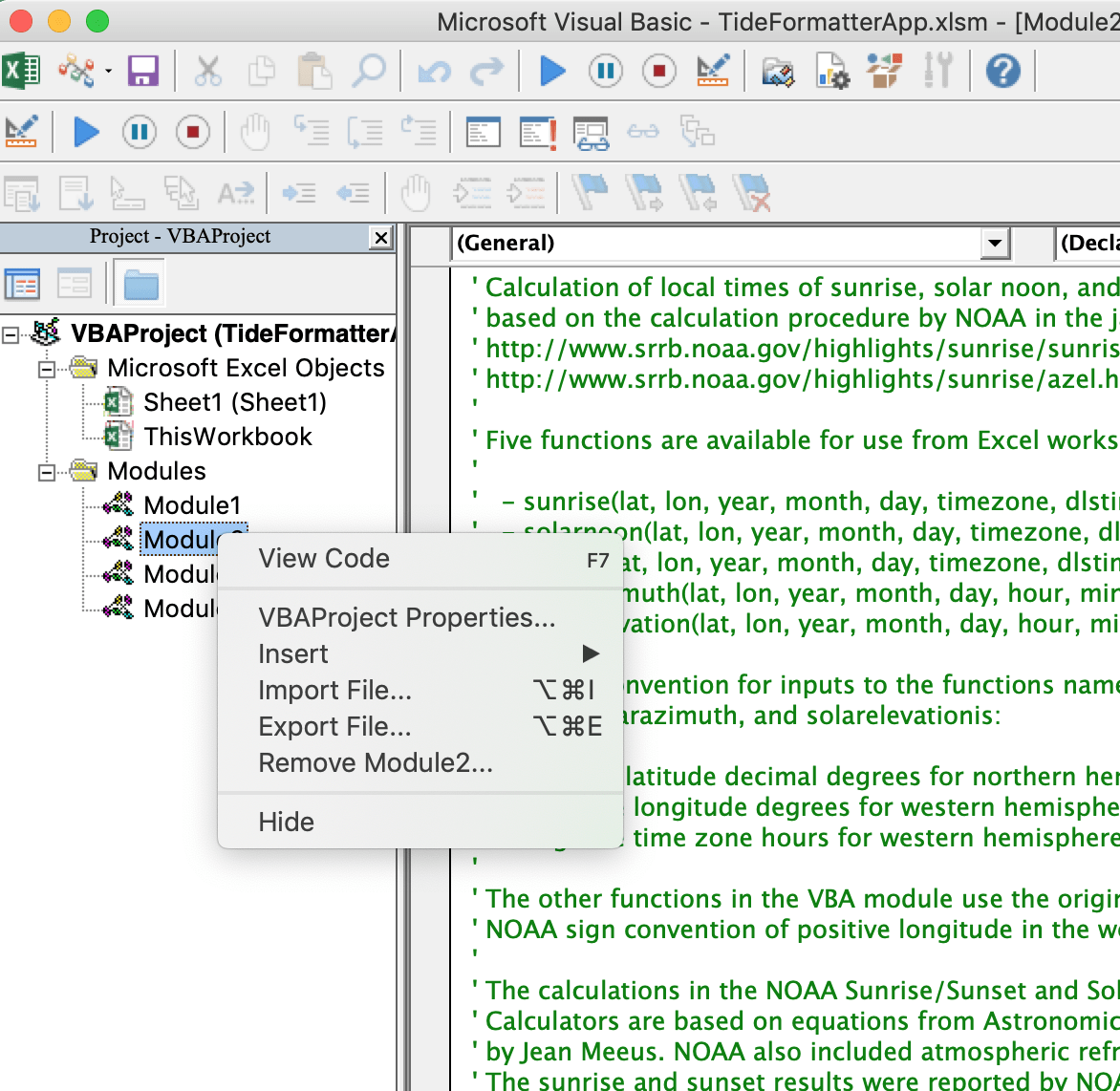Click the View Object icon in Project panel

click(x=75, y=284)
